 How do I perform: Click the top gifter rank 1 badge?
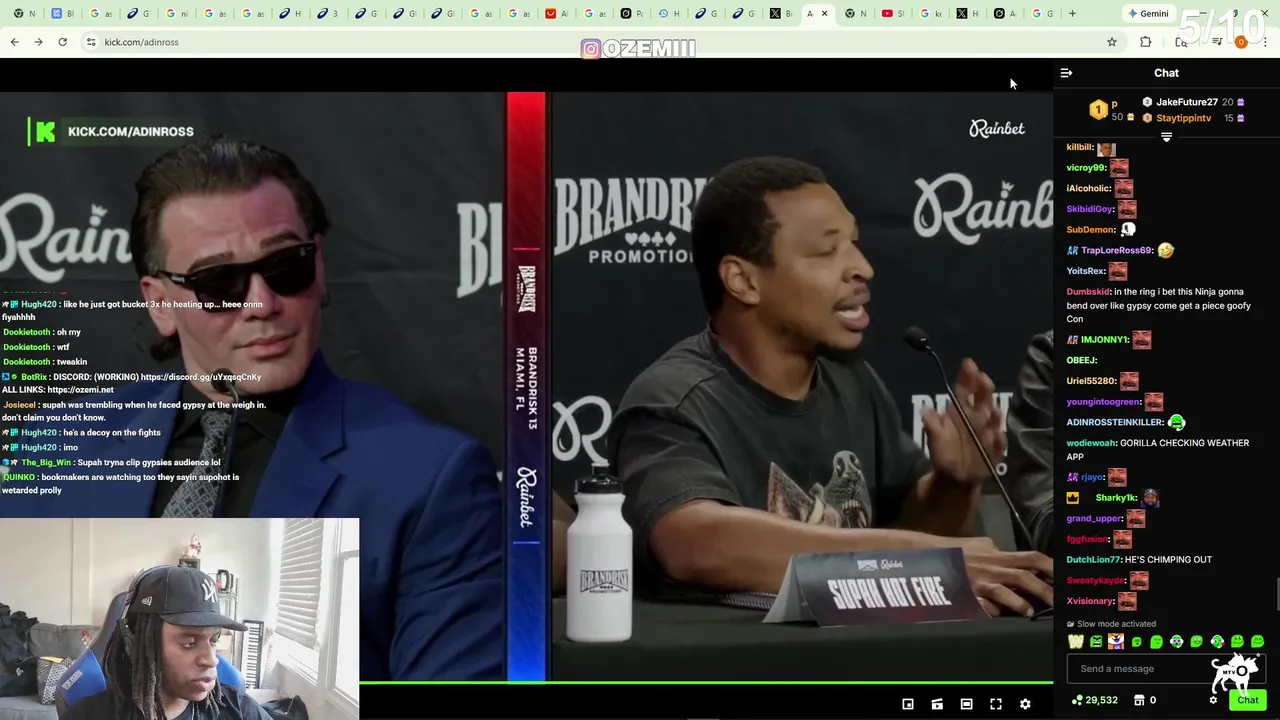(1098, 110)
